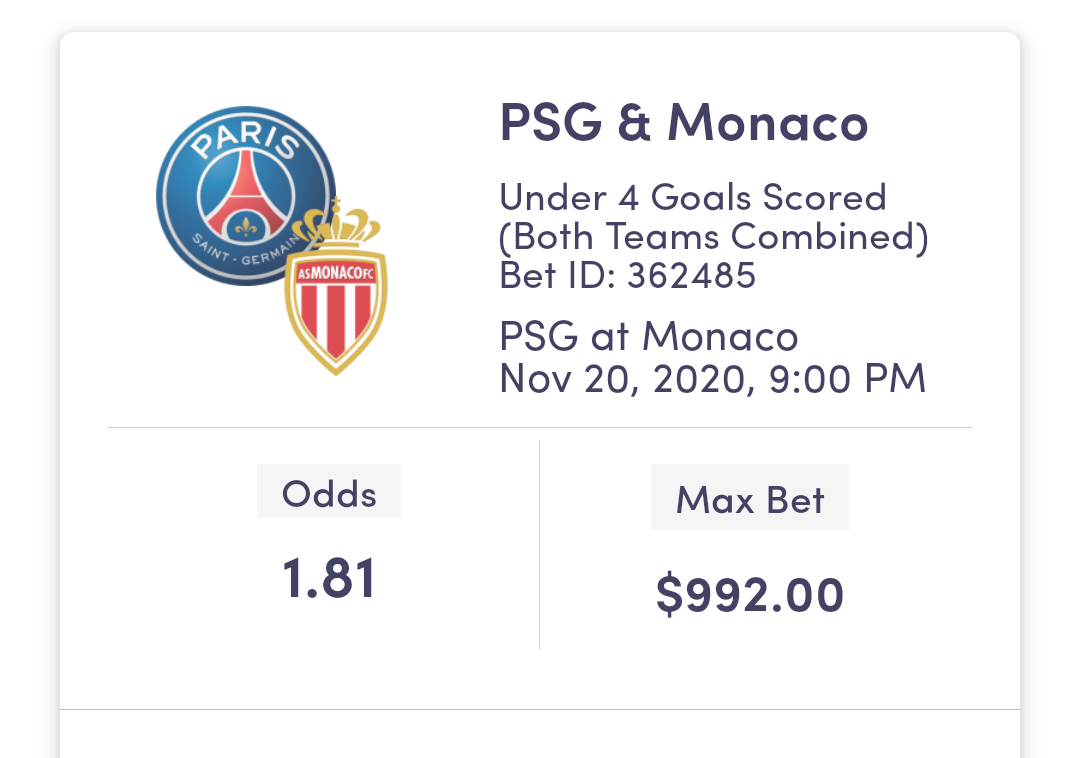The width and height of the screenshot is (1080, 758).
Task: Open the PSG & Monaco bet title
Action: (684, 123)
